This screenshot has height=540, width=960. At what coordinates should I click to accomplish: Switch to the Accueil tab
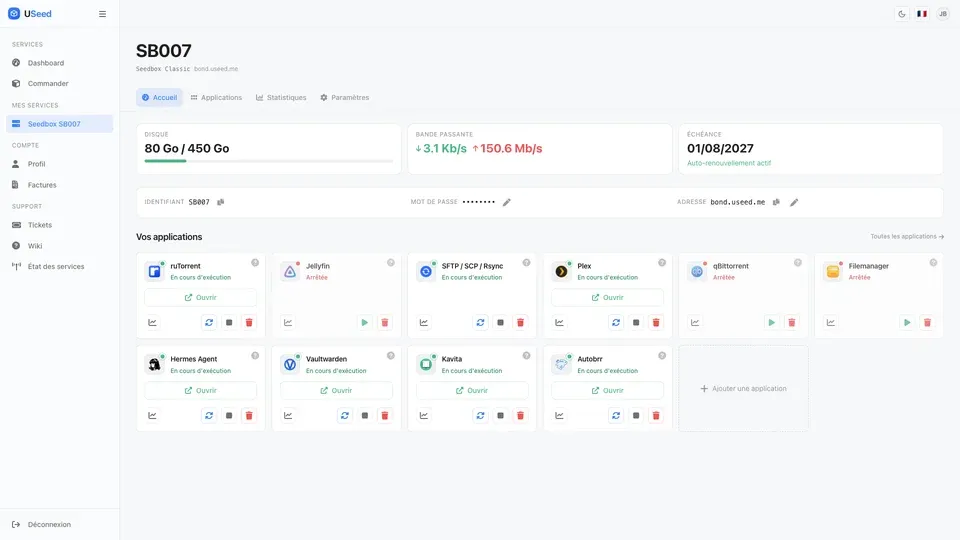pyautogui.click(x=159, y=97)
